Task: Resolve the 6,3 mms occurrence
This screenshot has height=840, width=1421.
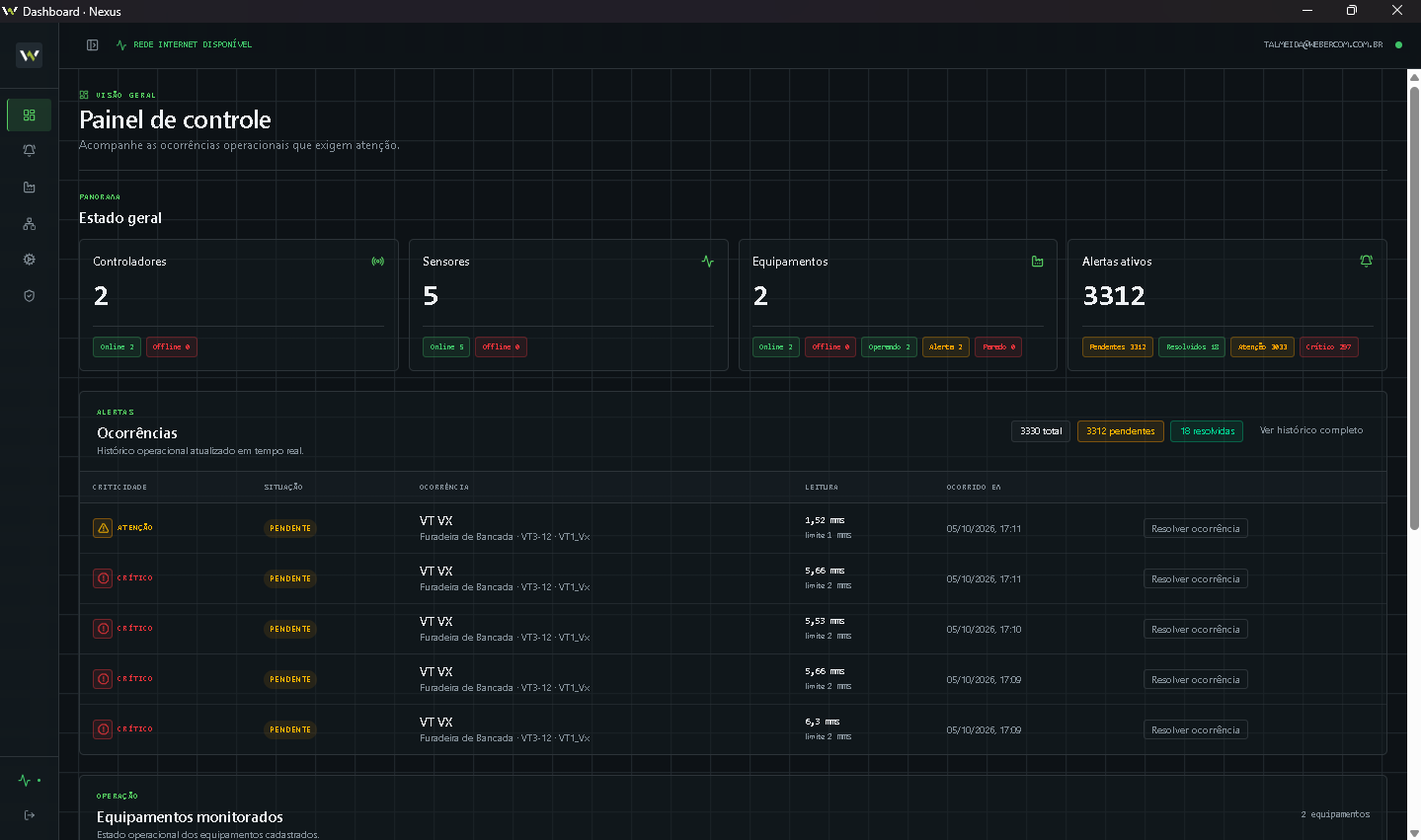Action: click(x=1196, y=730)
